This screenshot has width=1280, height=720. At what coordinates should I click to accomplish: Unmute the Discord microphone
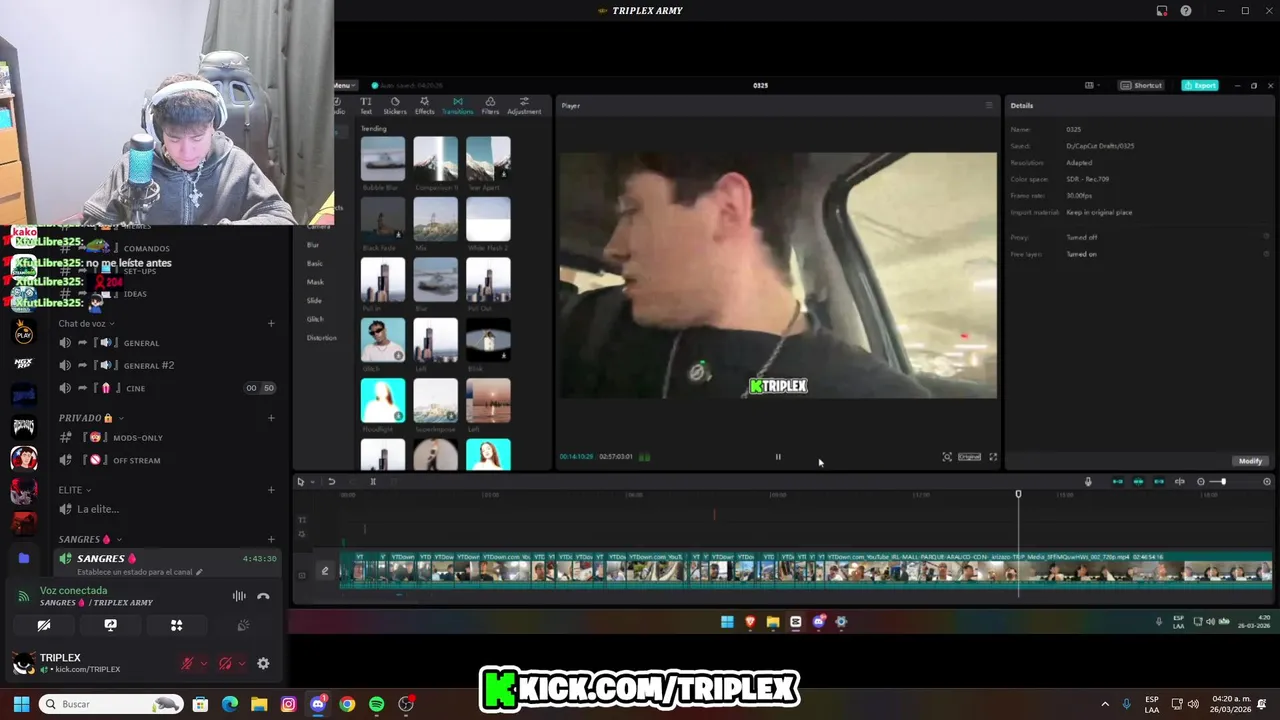pos(187,663)
